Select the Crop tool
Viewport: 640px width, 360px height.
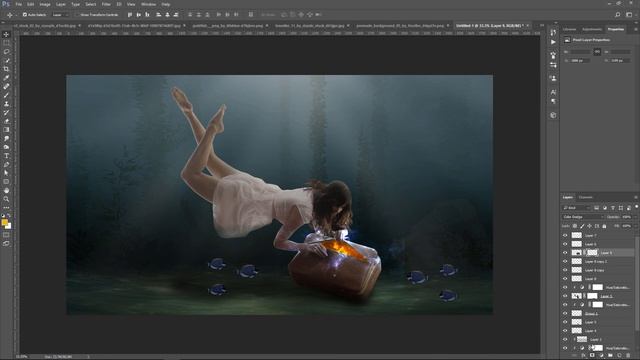[x=6, y=69]
